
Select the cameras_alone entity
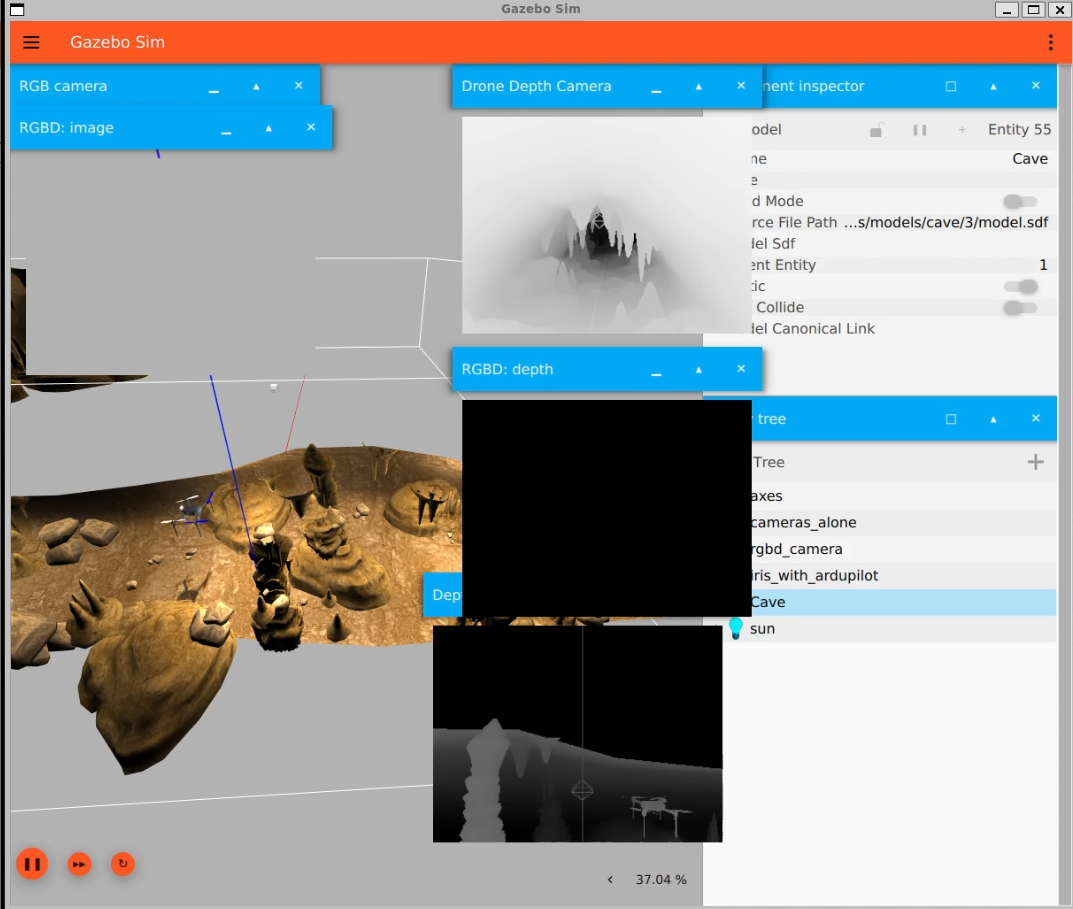[903, 522]
